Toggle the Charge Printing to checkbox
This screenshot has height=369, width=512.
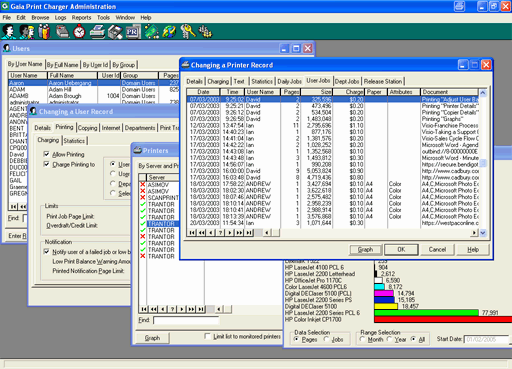click(47, 164)
